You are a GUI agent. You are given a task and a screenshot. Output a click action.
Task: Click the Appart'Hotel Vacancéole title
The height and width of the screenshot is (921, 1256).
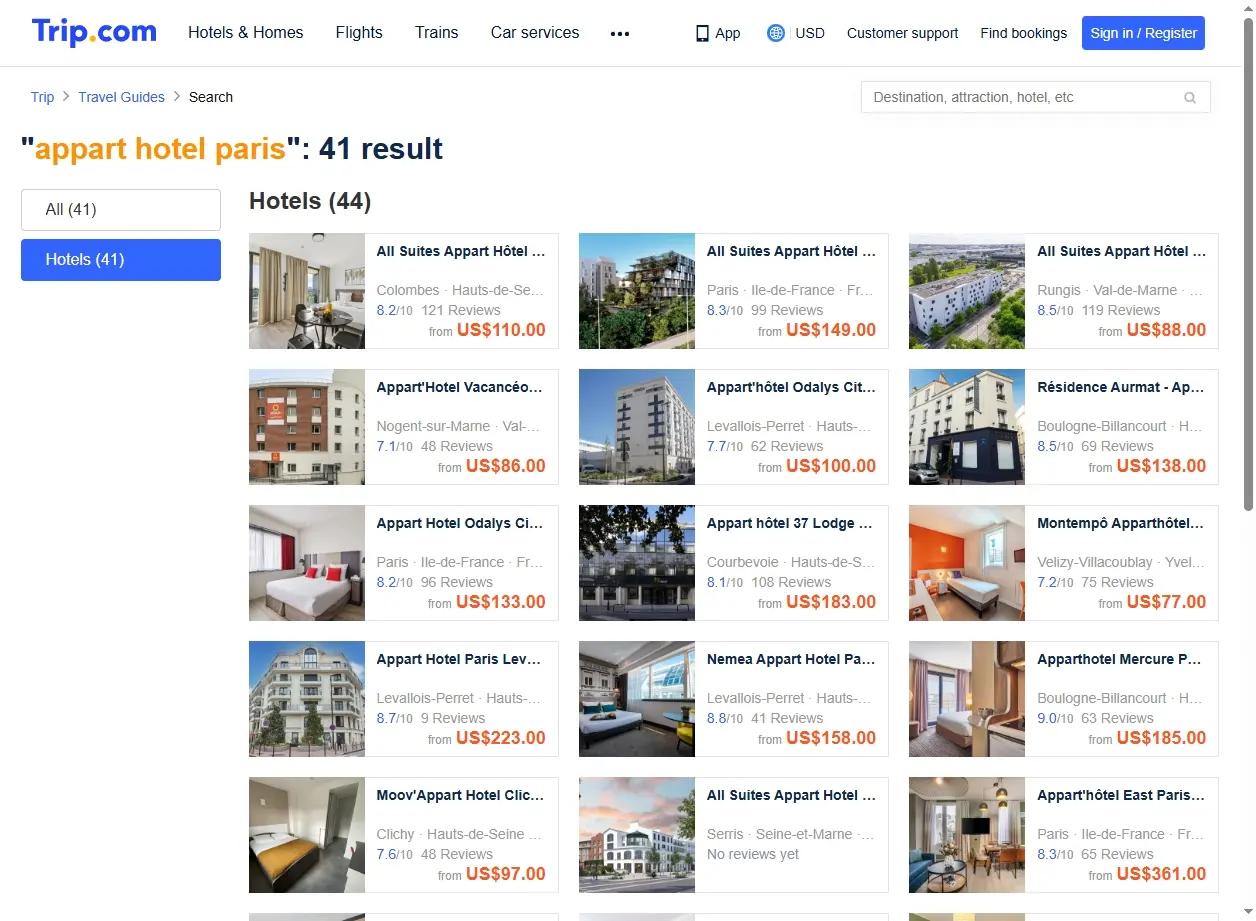coord(460,387)
